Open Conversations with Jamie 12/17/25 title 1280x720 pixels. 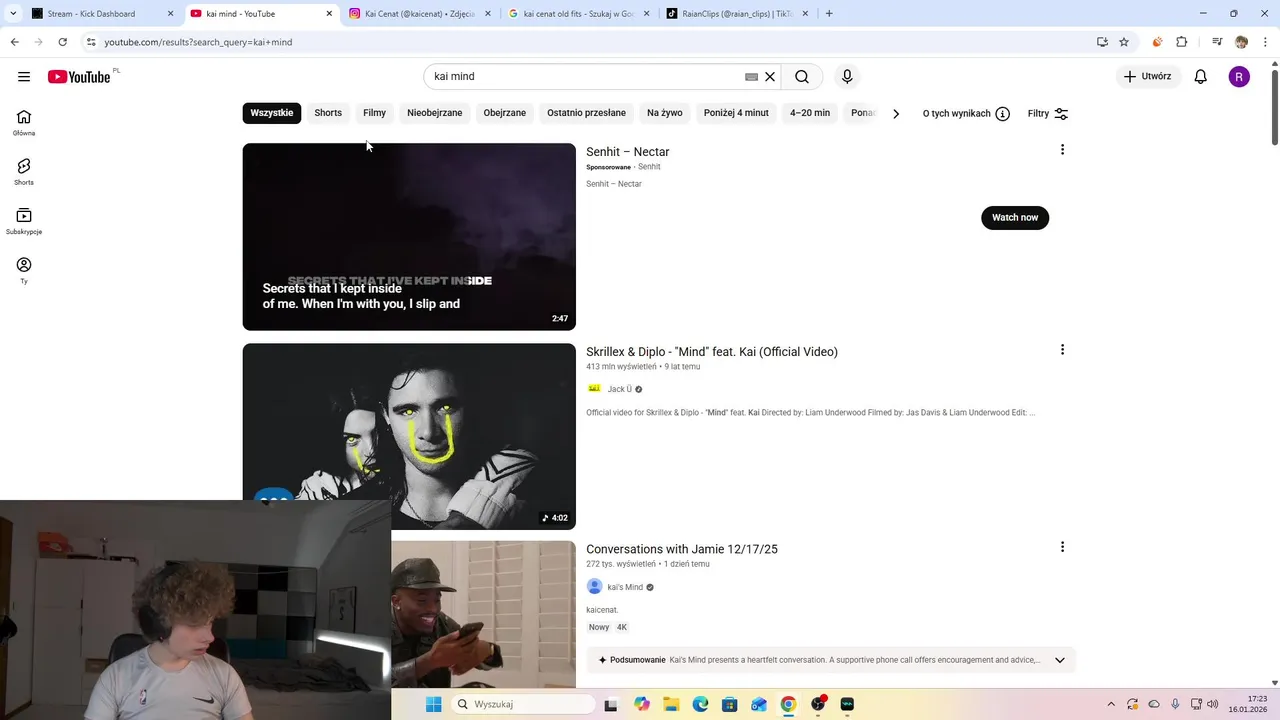682,549
